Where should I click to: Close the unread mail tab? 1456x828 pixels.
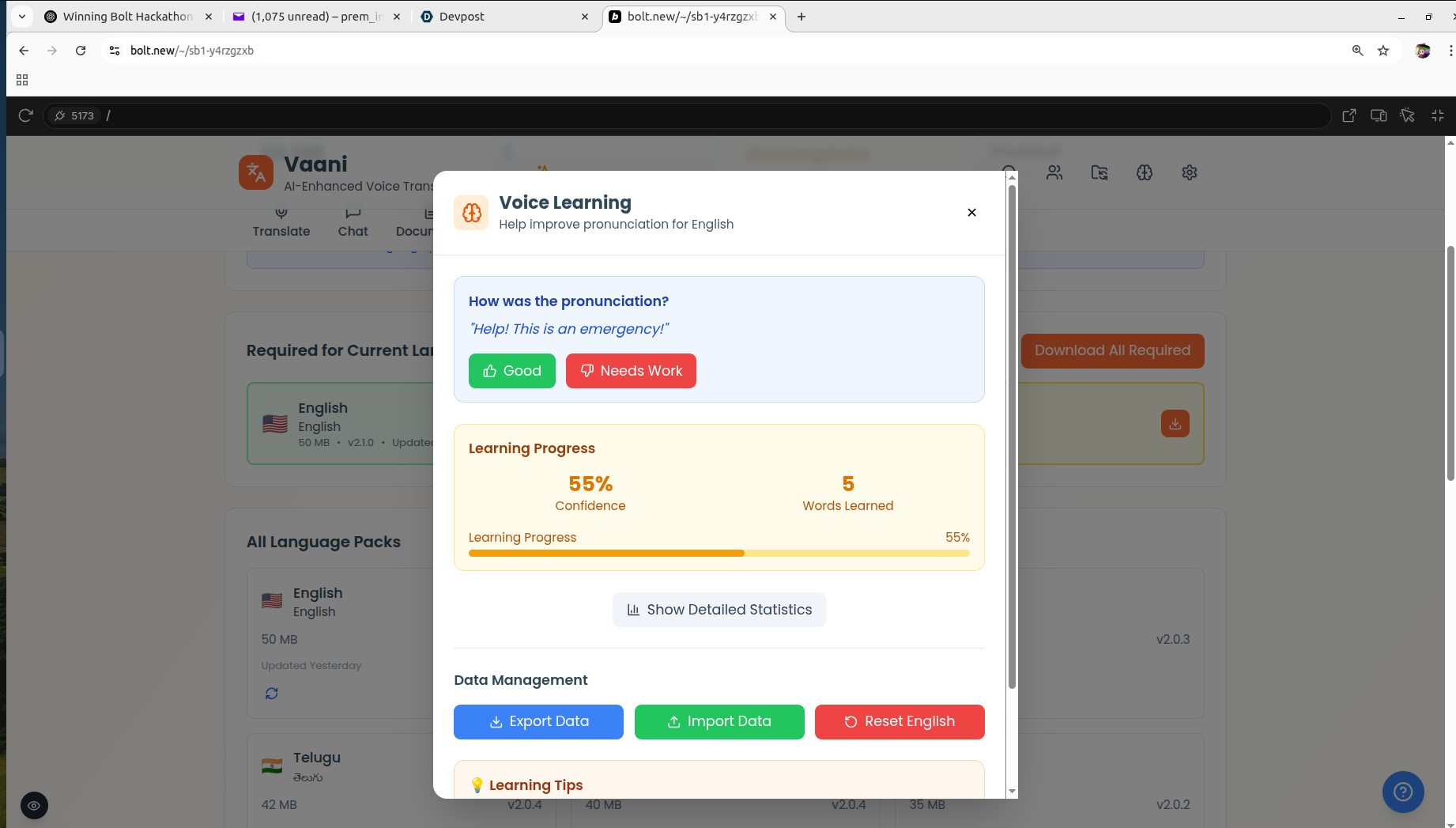pyautogui.click(x=397, y=17)
